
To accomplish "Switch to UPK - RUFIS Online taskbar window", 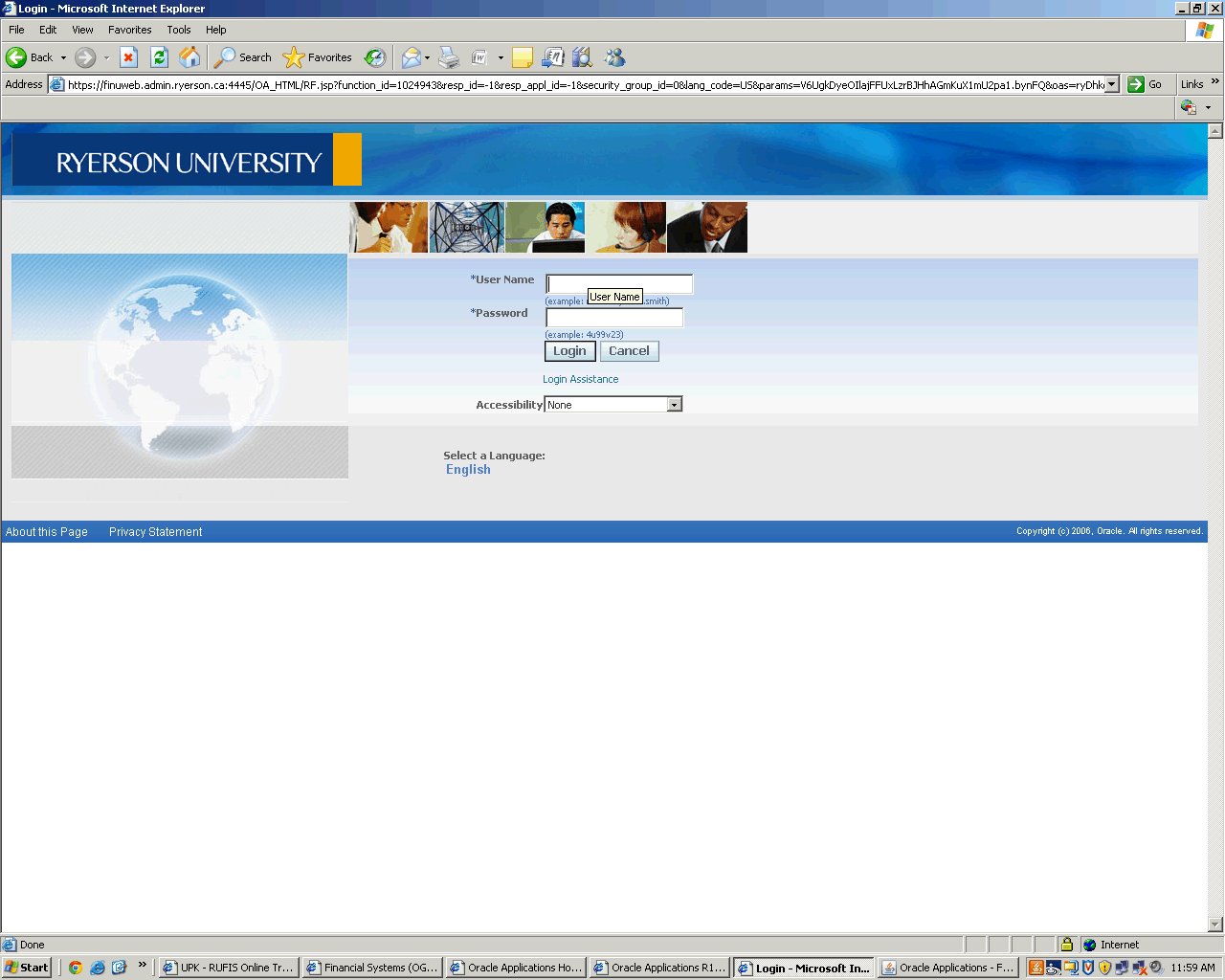I will pyautogui.click(x=229, y=968).
